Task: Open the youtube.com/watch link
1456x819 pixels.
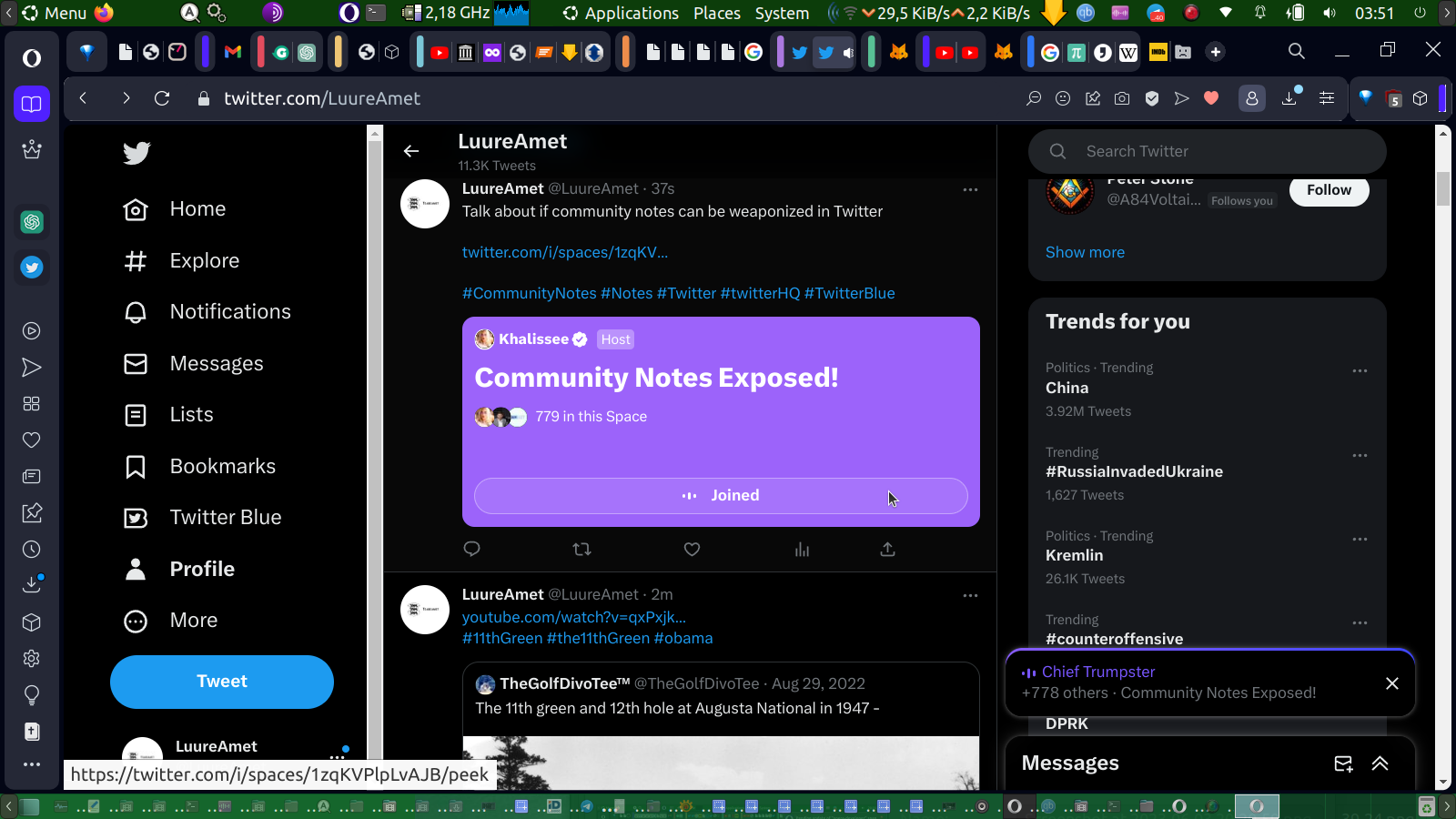Action: pyautogui.click(x=574, y=617)
